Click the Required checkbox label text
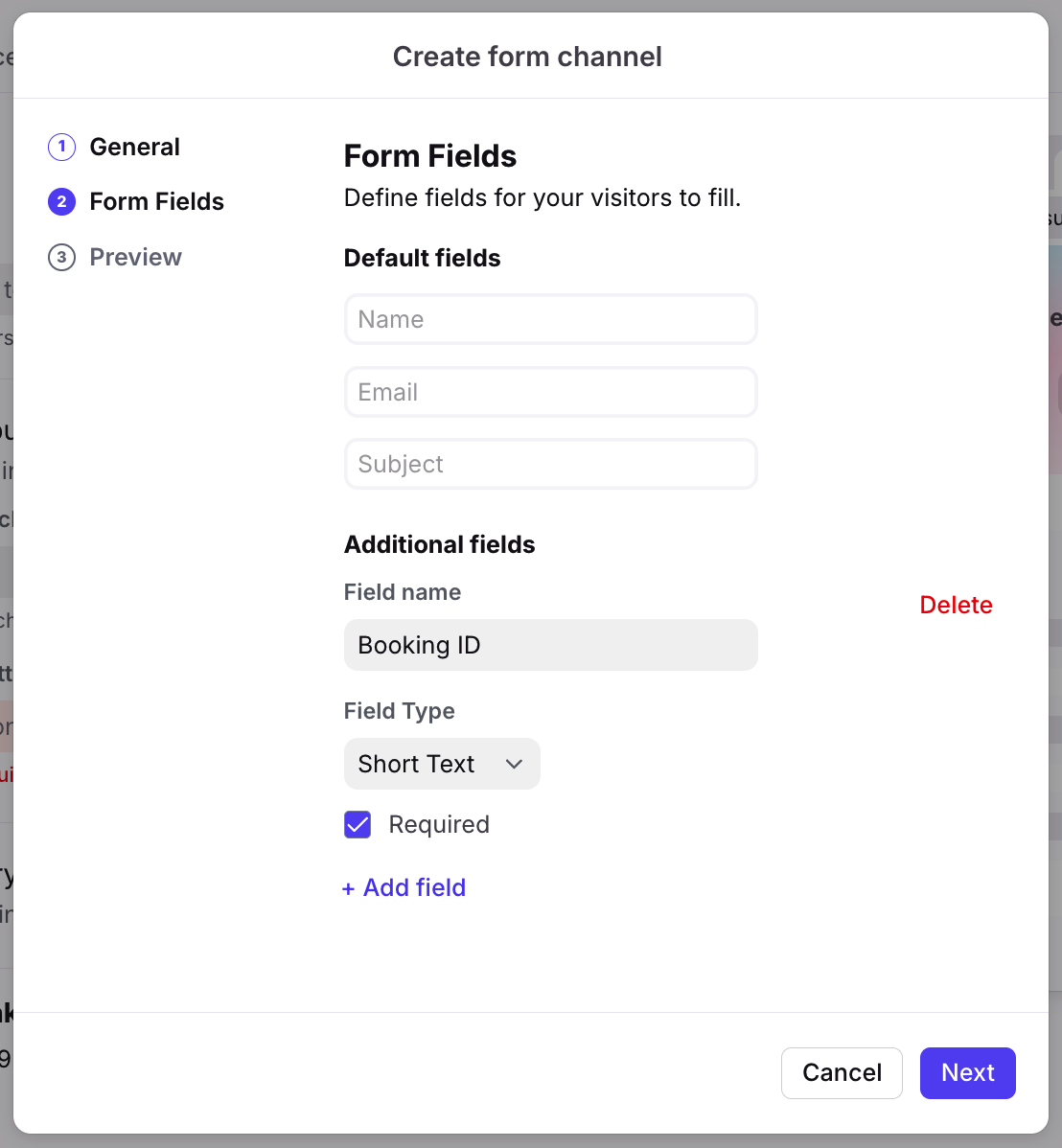Viewport: 1062px width, 1148px height. click(439, 824)
